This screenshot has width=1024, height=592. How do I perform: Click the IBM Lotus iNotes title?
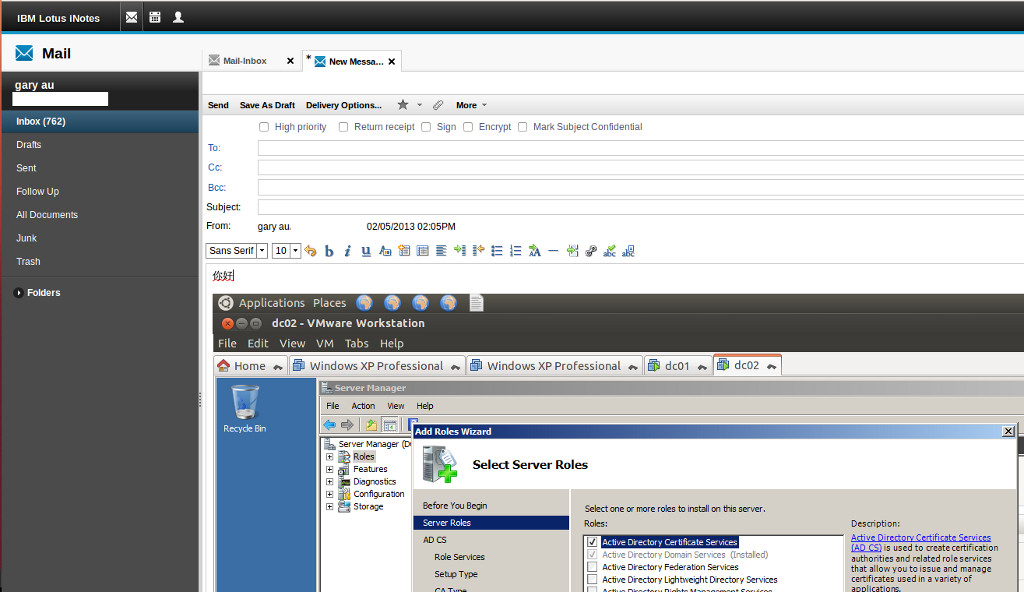point(58,18)
